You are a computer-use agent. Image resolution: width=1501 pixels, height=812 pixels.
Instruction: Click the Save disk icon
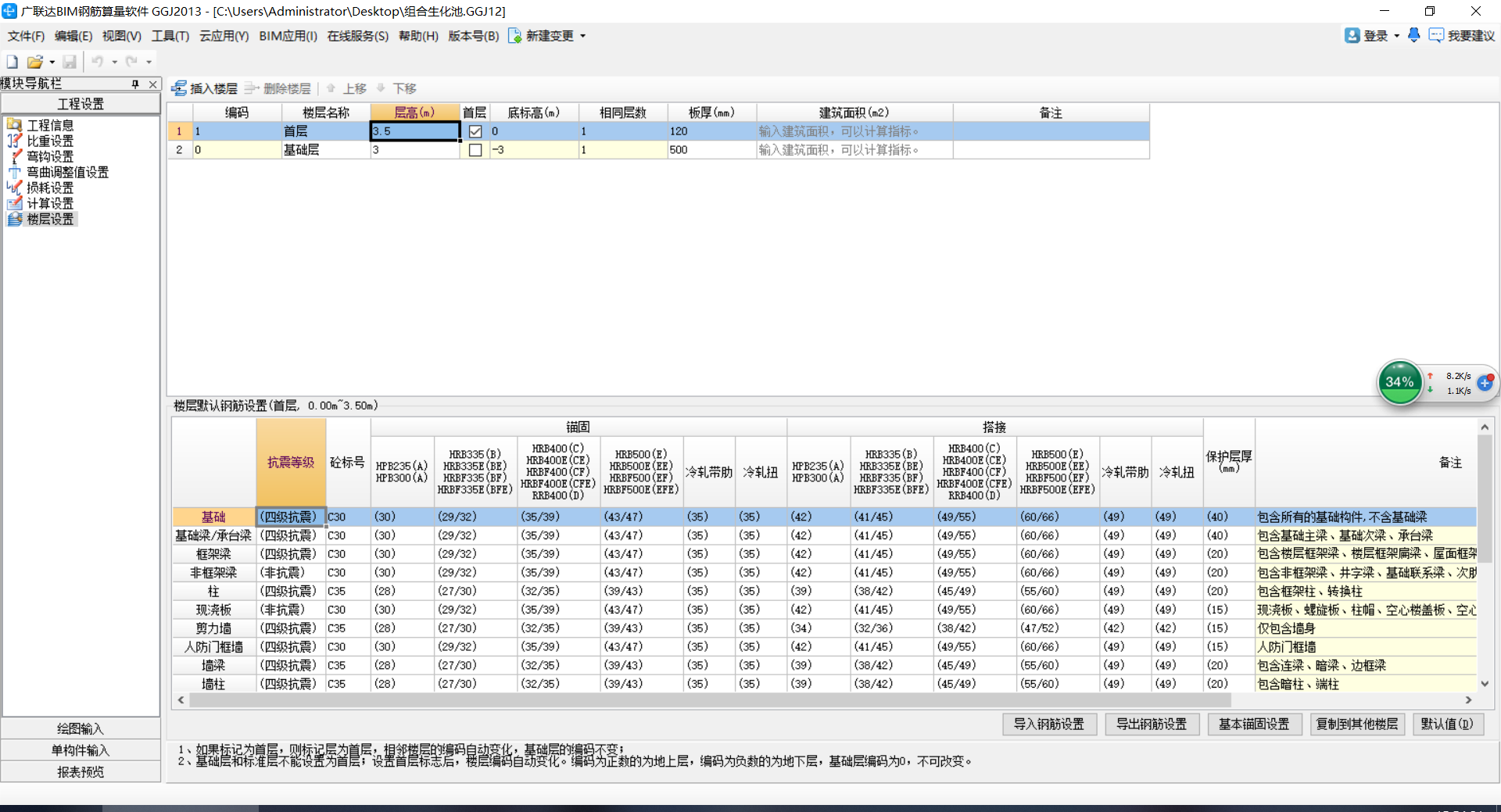pyautogui.click(x=70, y=62)
